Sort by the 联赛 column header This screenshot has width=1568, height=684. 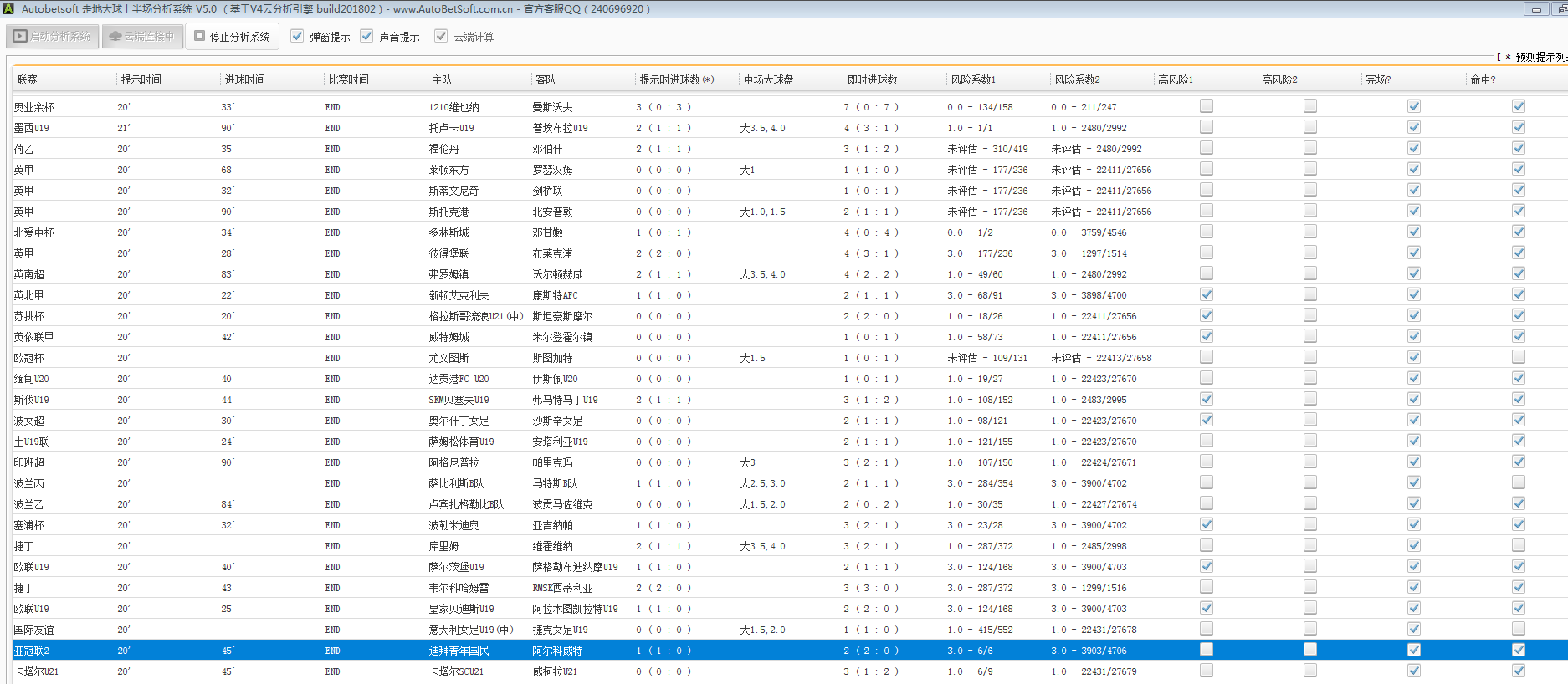pyautogui.click(x=28, y=80)
